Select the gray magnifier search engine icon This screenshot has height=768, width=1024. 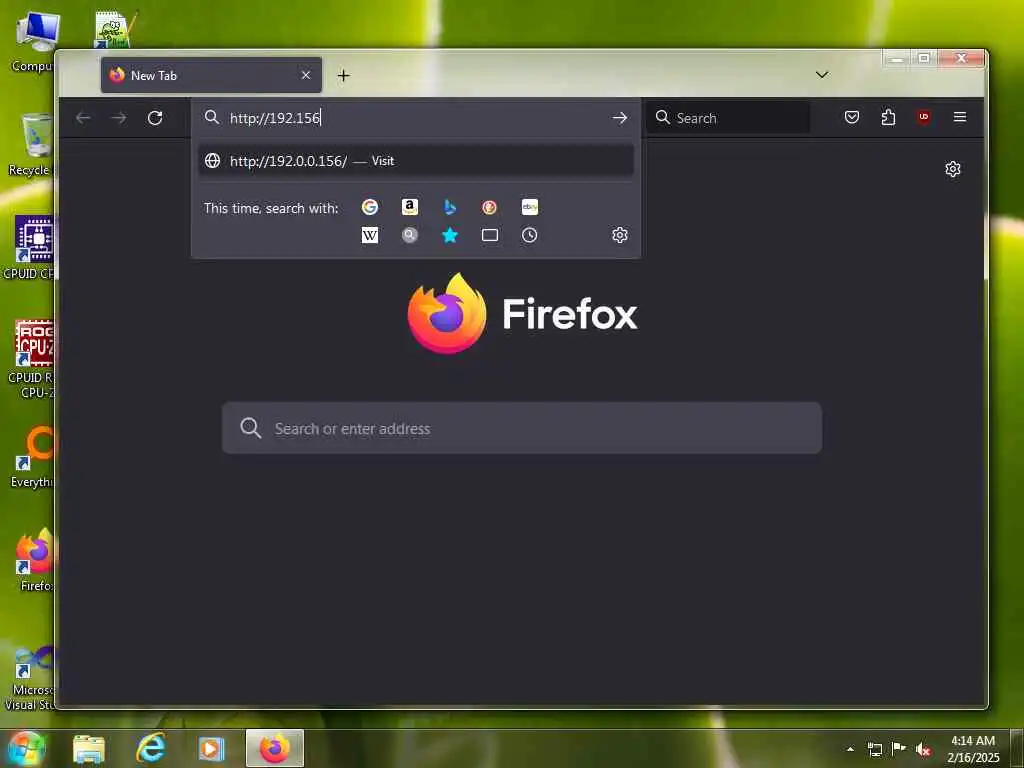(409, 235)
